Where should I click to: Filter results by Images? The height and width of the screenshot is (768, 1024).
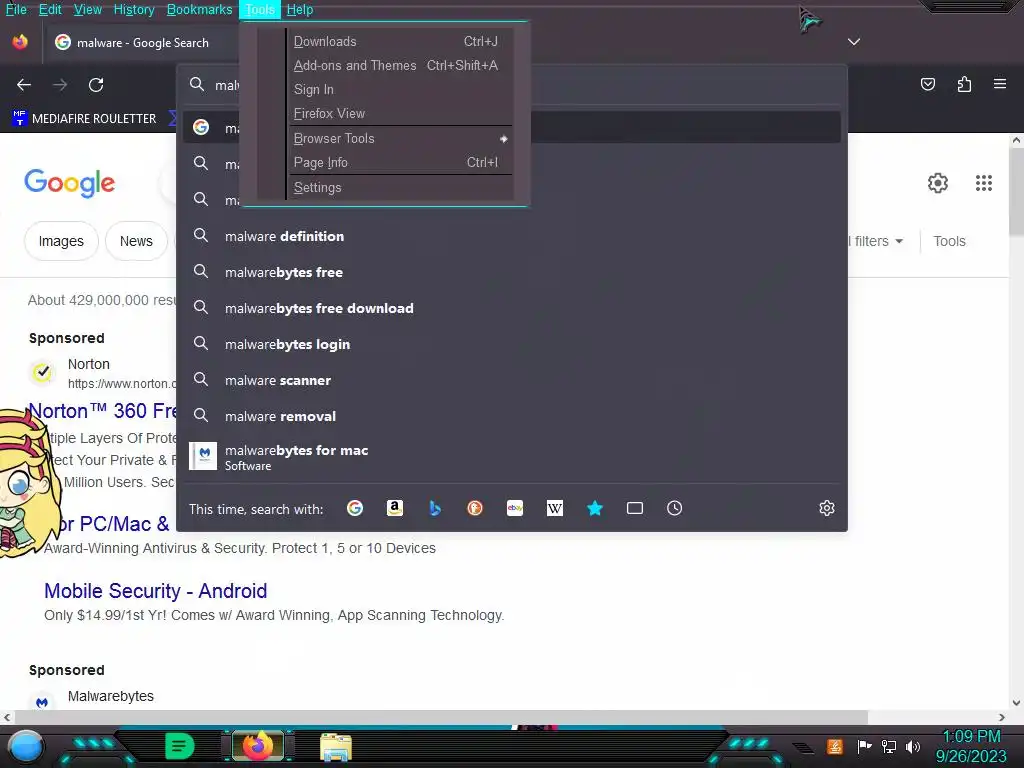pyautogui.click(x=61, y=241)
